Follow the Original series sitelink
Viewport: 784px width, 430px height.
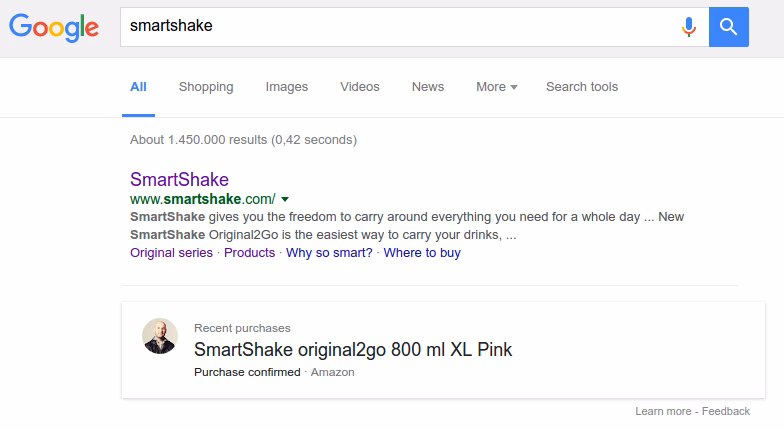click(171, 253)
